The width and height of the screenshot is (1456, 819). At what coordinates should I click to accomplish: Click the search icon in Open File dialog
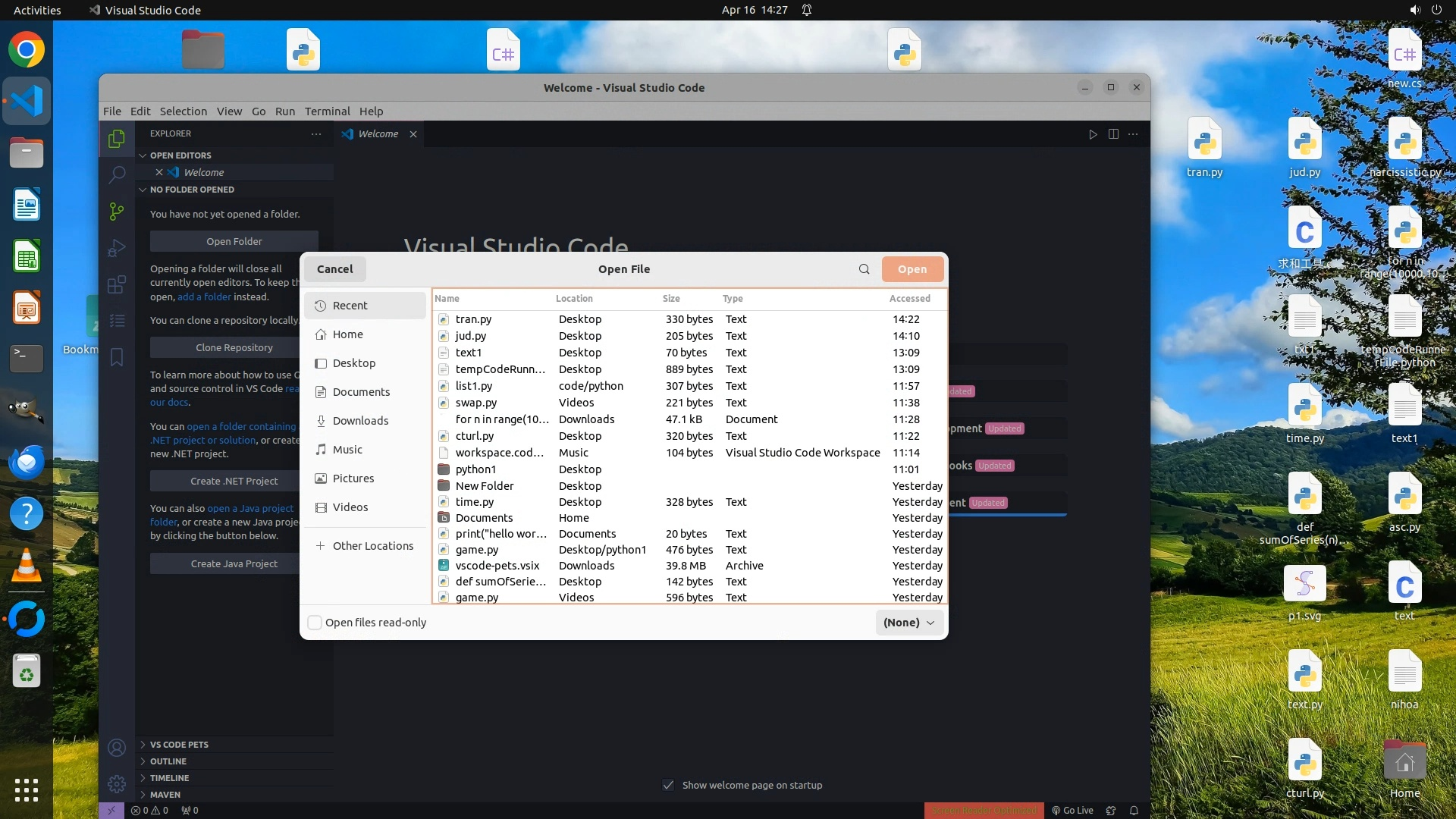[x=864, y=269]
